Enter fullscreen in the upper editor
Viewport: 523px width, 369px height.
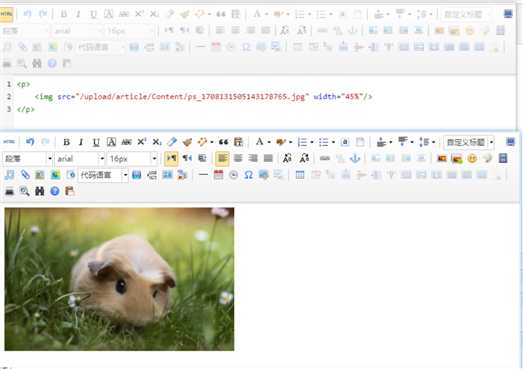tap(508, 14)
